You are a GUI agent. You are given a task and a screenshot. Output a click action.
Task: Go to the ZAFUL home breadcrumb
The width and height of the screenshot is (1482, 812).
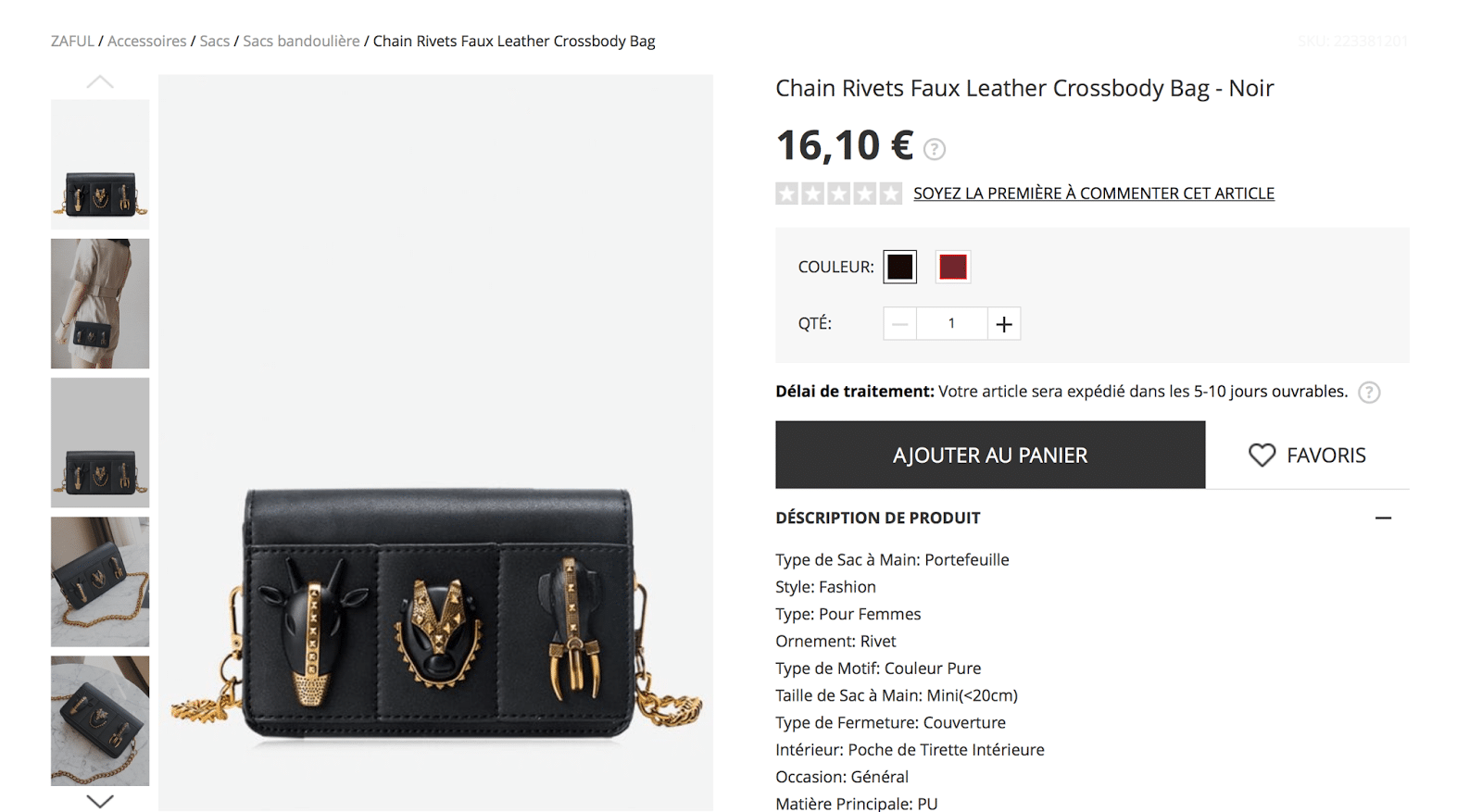click(x=72, y=41)
